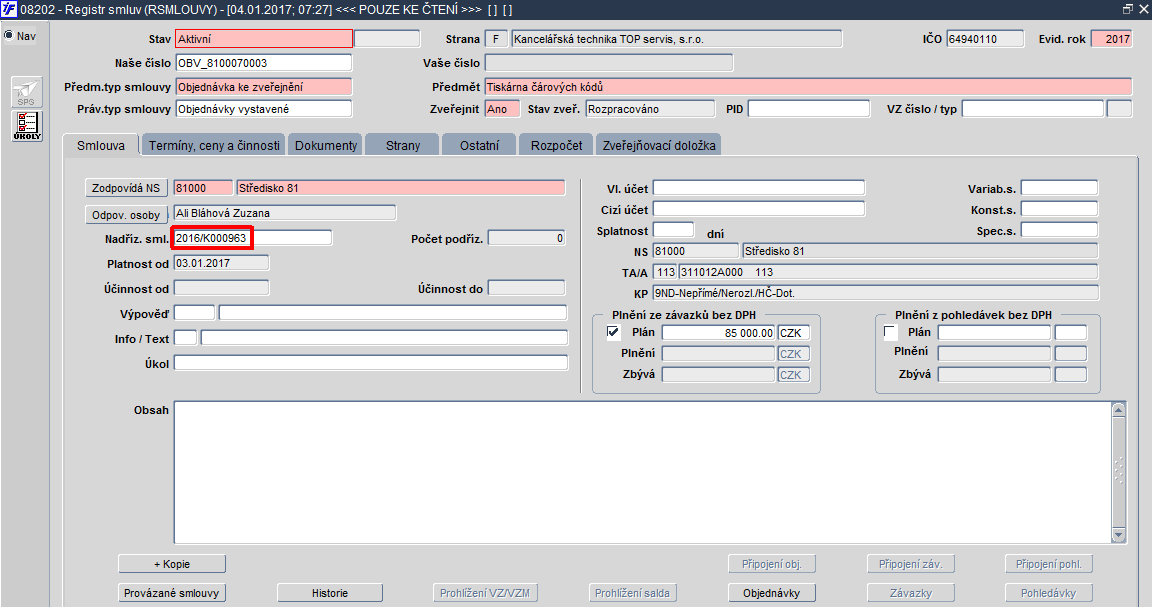Click the Variab.s. input field
This screenshot has width=1152, height=607.
pyautogui.click(x=1059, y=188)
